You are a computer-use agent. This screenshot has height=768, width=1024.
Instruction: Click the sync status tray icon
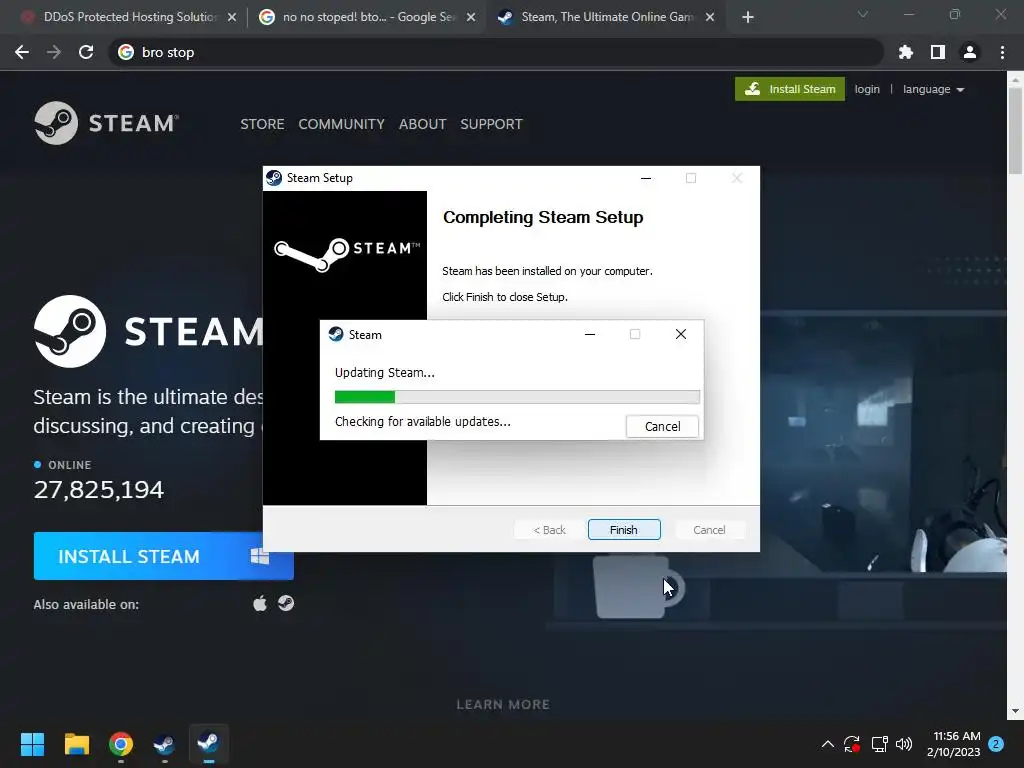[852, 744]
